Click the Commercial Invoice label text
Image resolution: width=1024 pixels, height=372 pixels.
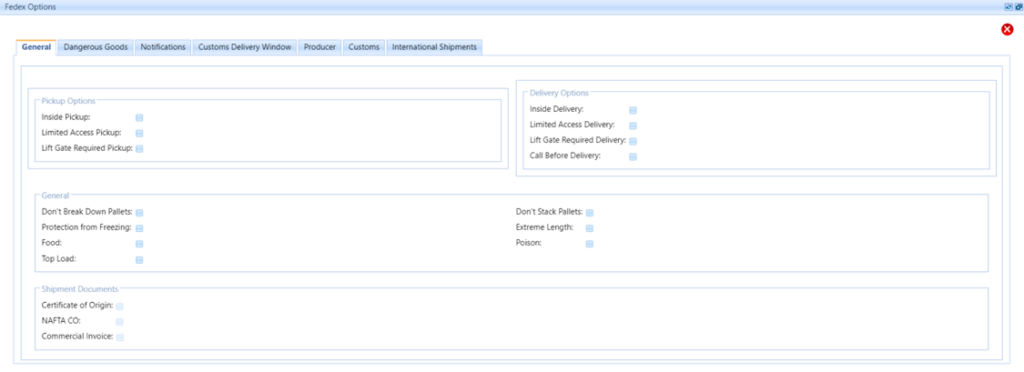tap(78, 337)
